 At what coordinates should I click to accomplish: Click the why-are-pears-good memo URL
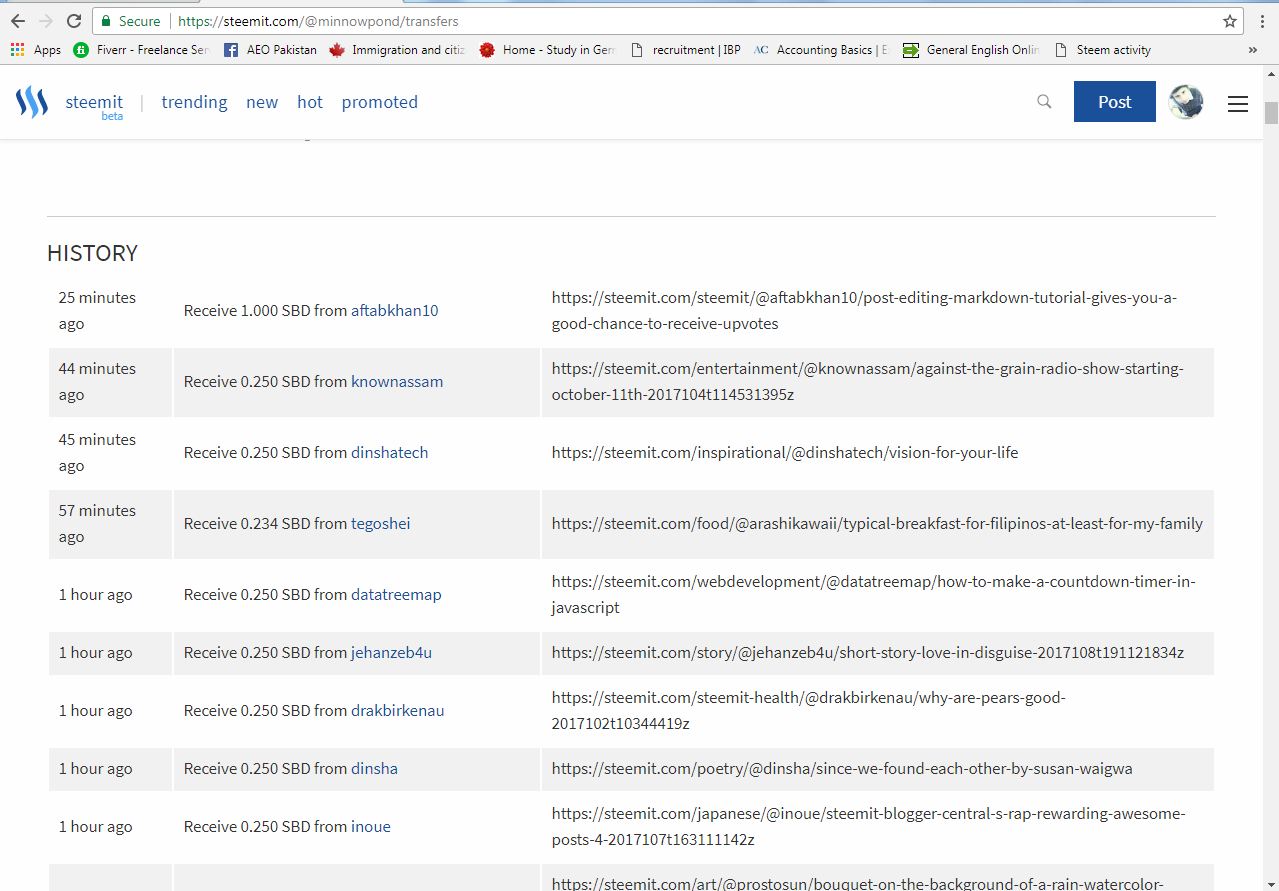click(808, 711)
